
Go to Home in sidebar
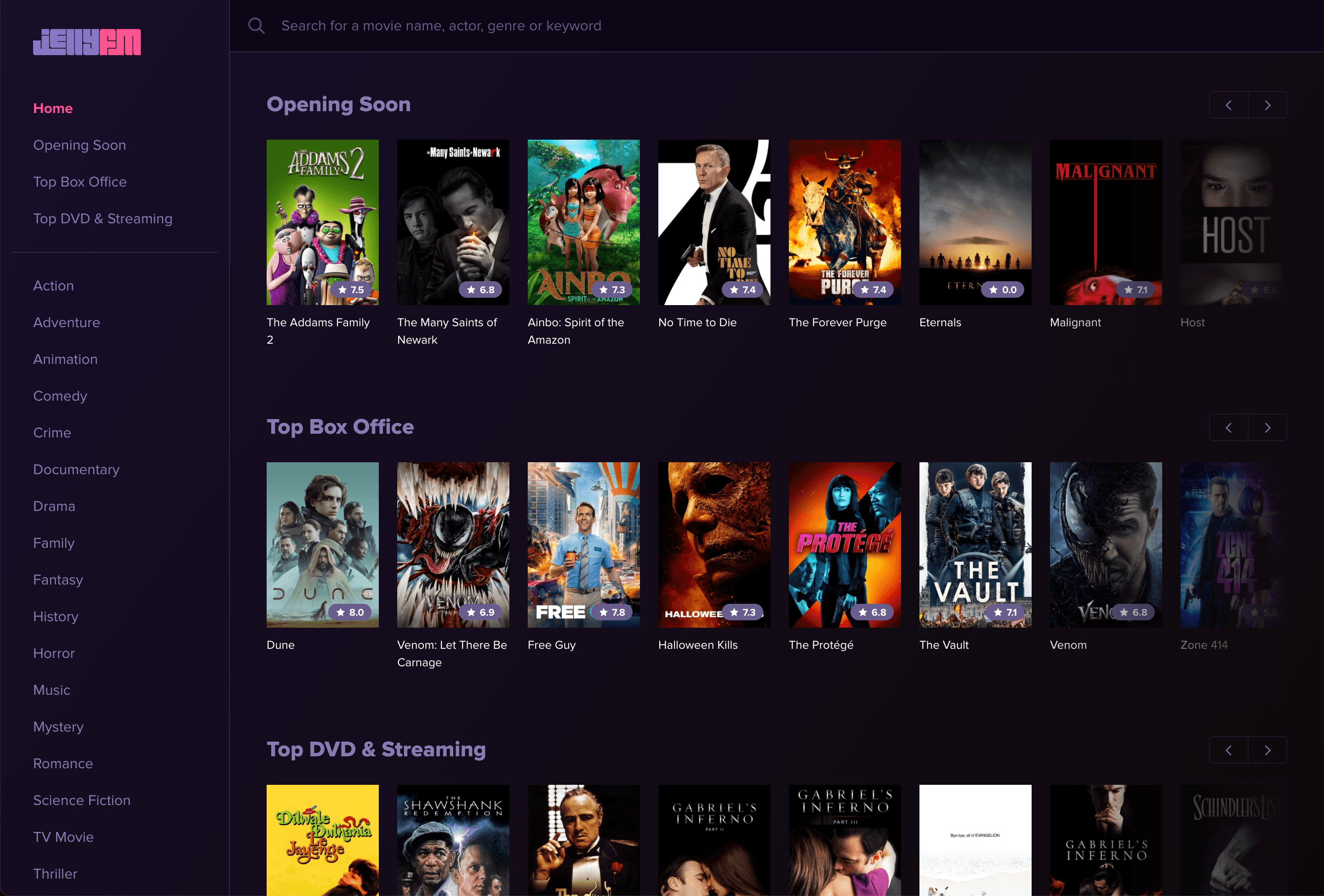coord(53,108)
